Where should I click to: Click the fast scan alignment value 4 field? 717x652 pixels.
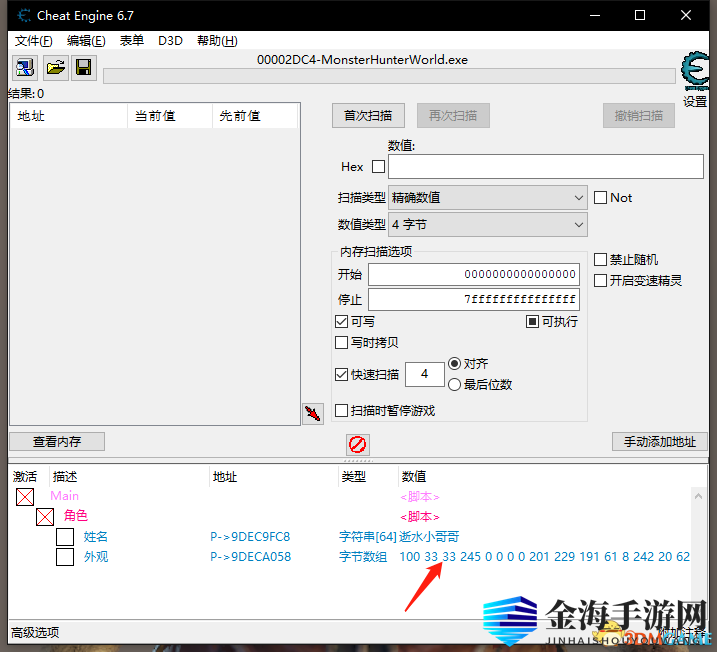click(425, 374)
